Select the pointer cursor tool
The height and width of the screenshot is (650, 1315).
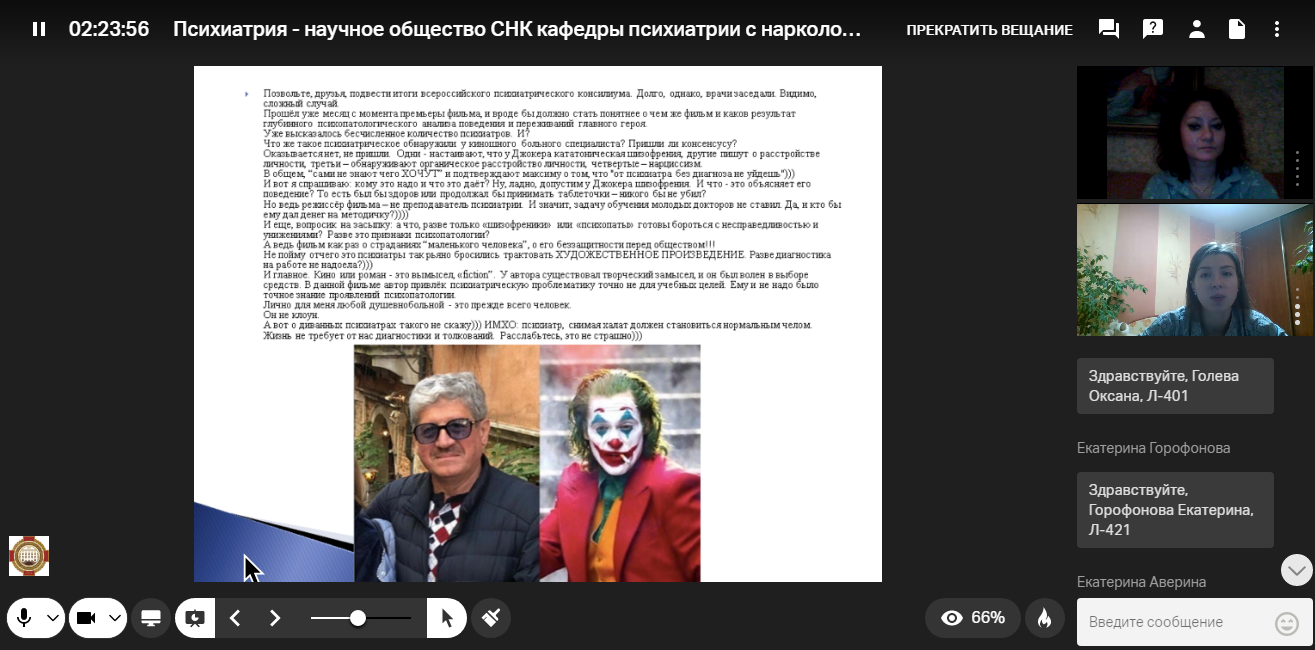coord(446,618)
